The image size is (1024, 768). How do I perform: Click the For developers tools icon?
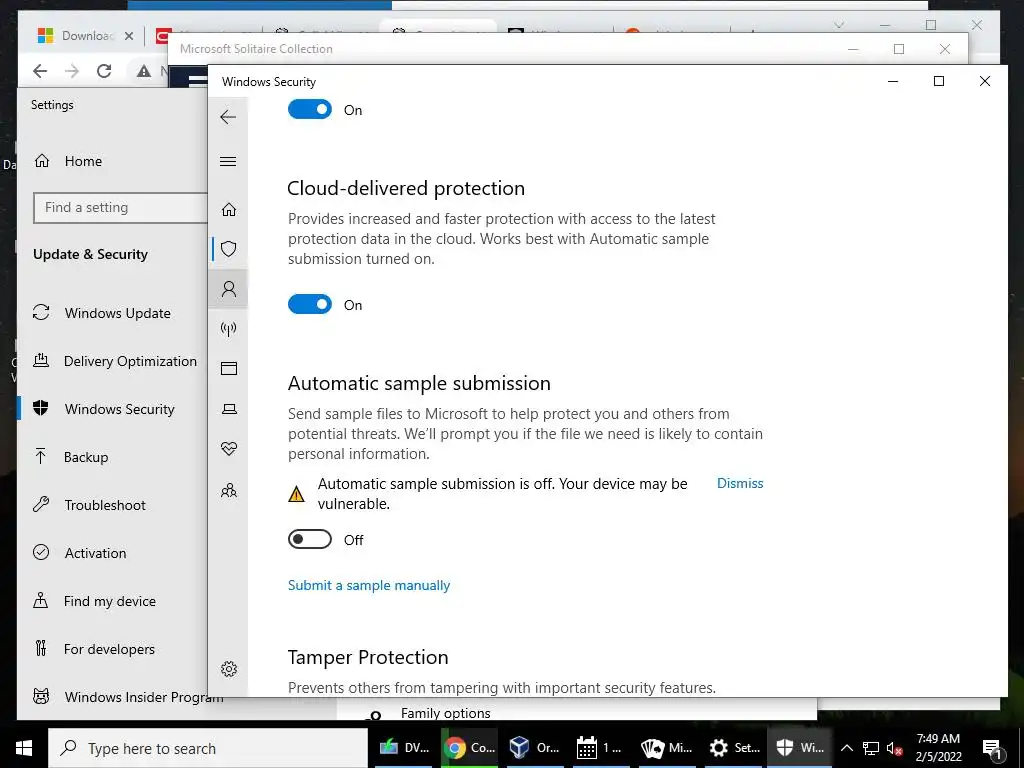tap(41, 648)
